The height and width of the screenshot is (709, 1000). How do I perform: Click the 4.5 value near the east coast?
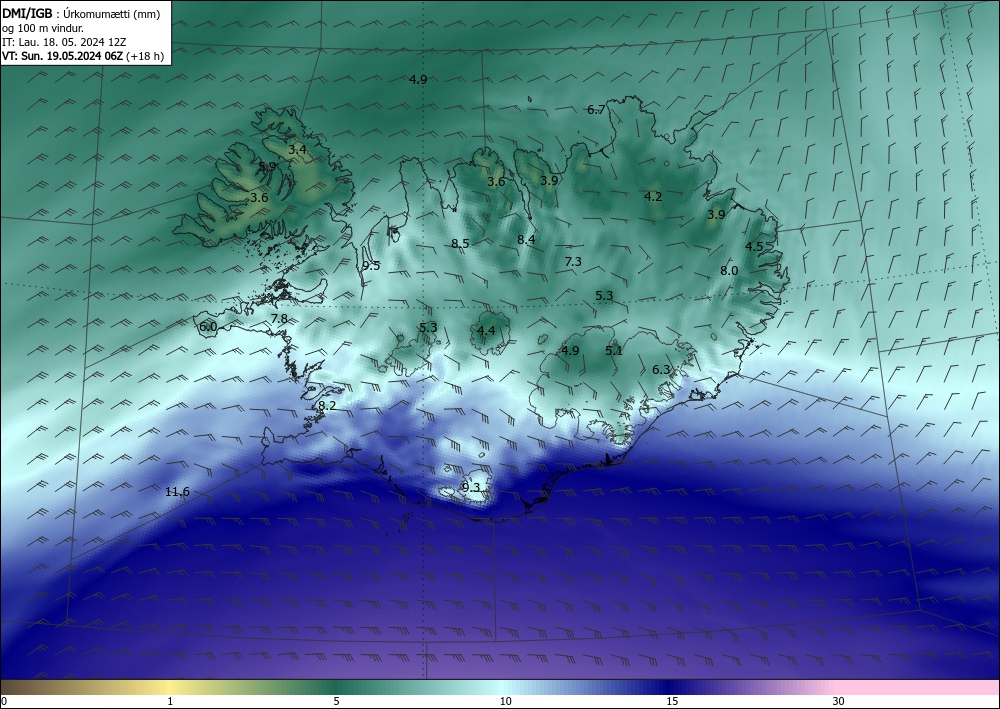coord(754,247)
